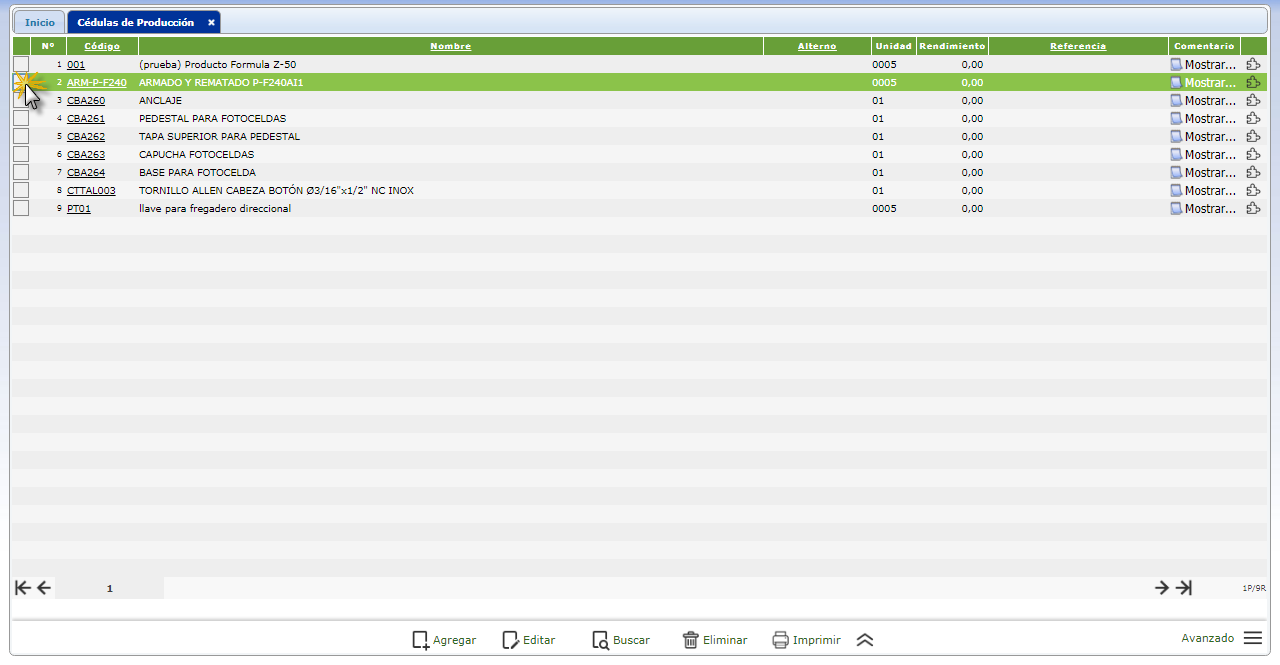This screenshot has width=1280, height=665.
Task: Sort by Referencia column header
Action: pos(1078,46)
